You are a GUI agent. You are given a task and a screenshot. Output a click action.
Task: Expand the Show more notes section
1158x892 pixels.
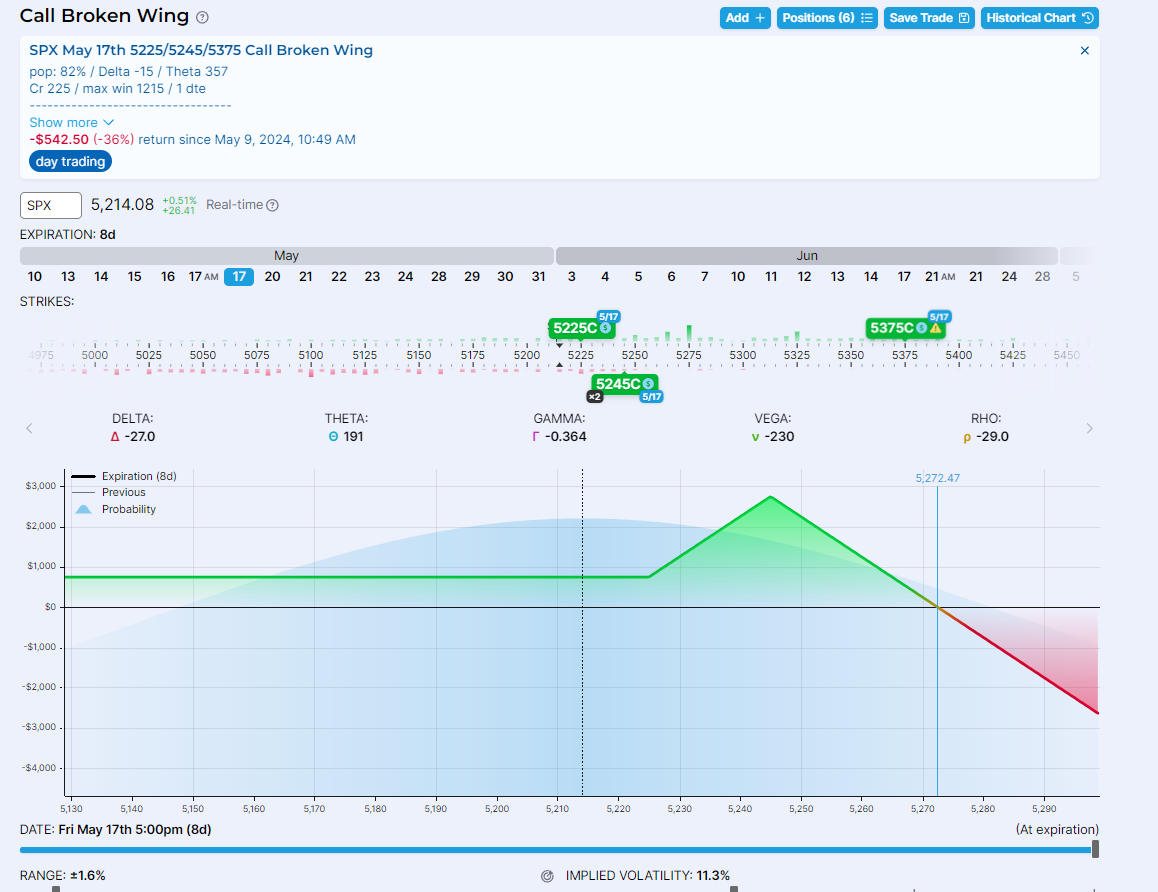point(72,122)
